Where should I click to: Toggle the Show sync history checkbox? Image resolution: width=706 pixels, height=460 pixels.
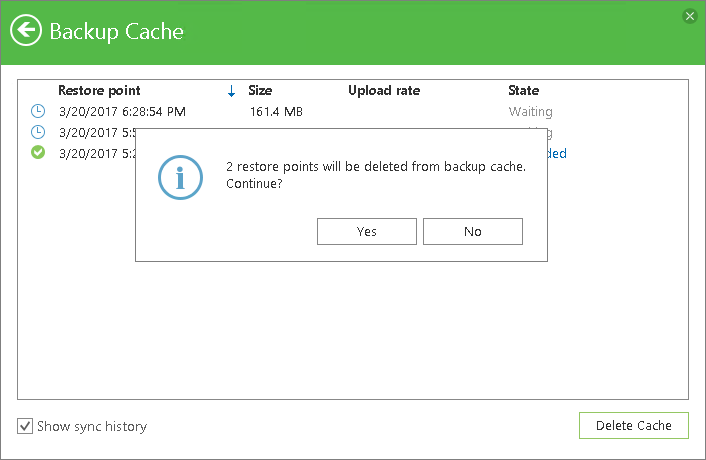[x=25, y=426]
